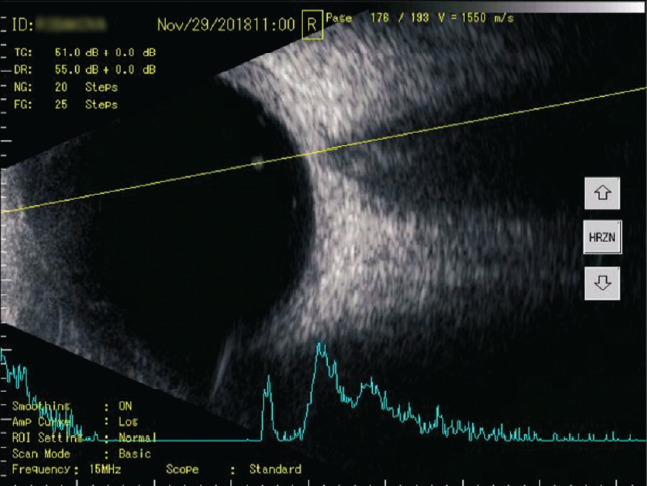The image size is (647, 486).
Task: Change Scan Mode Basic value
Action: coord(133,453)
